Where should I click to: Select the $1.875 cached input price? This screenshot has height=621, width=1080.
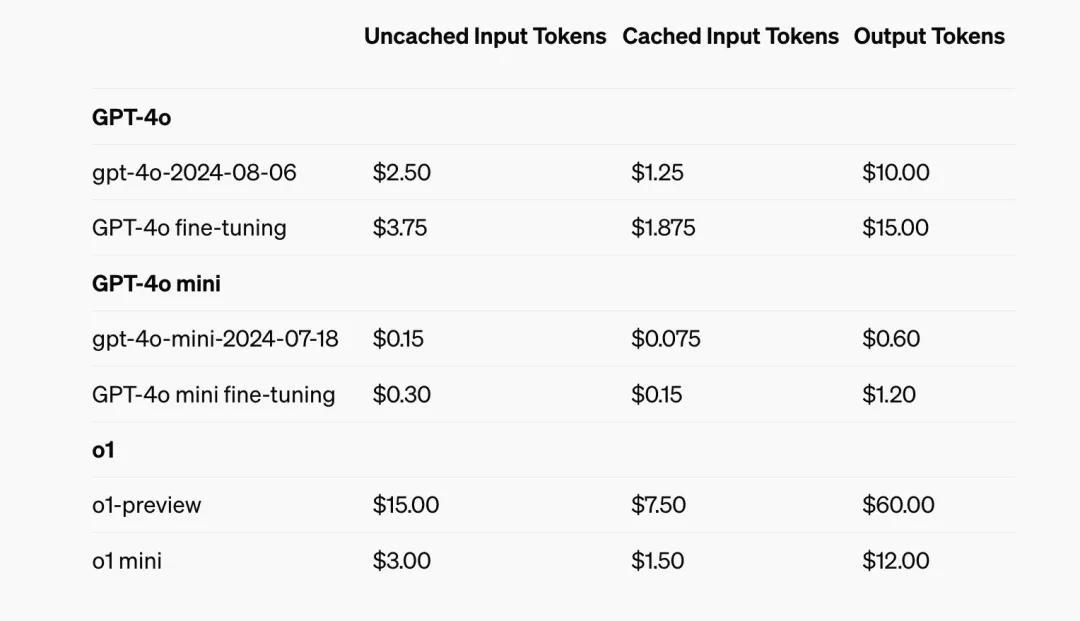click(663, 228)
